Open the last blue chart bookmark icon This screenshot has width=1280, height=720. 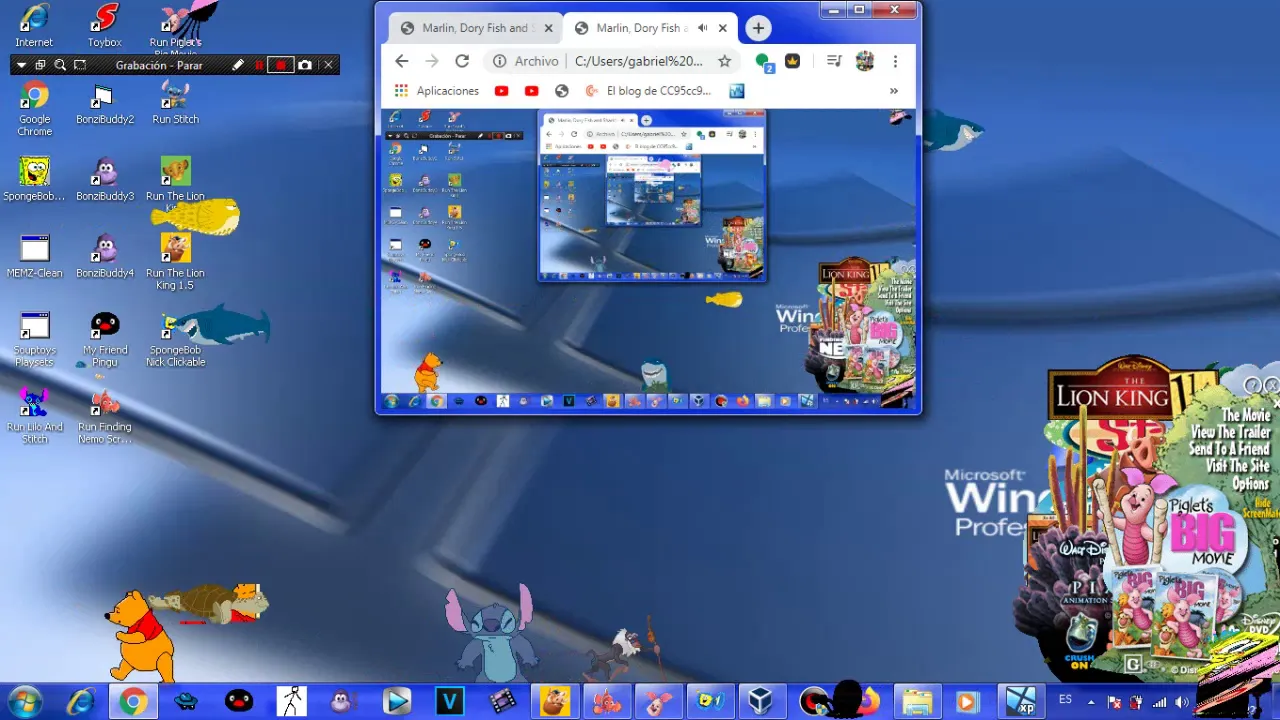tap(737, 91)
